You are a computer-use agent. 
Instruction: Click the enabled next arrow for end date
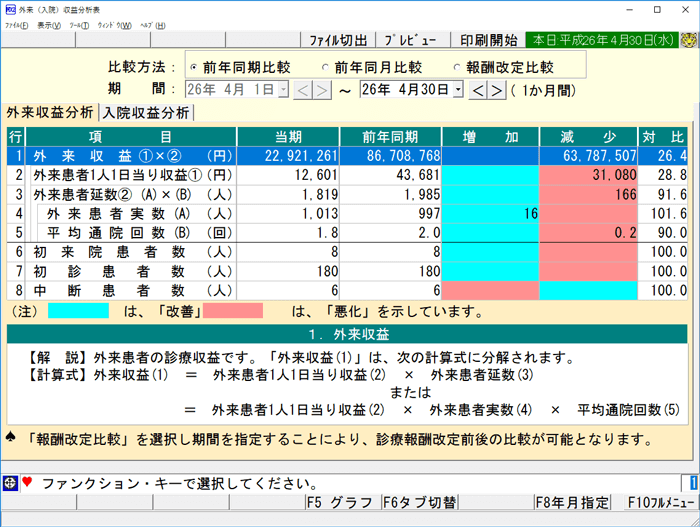click(497, 91)
